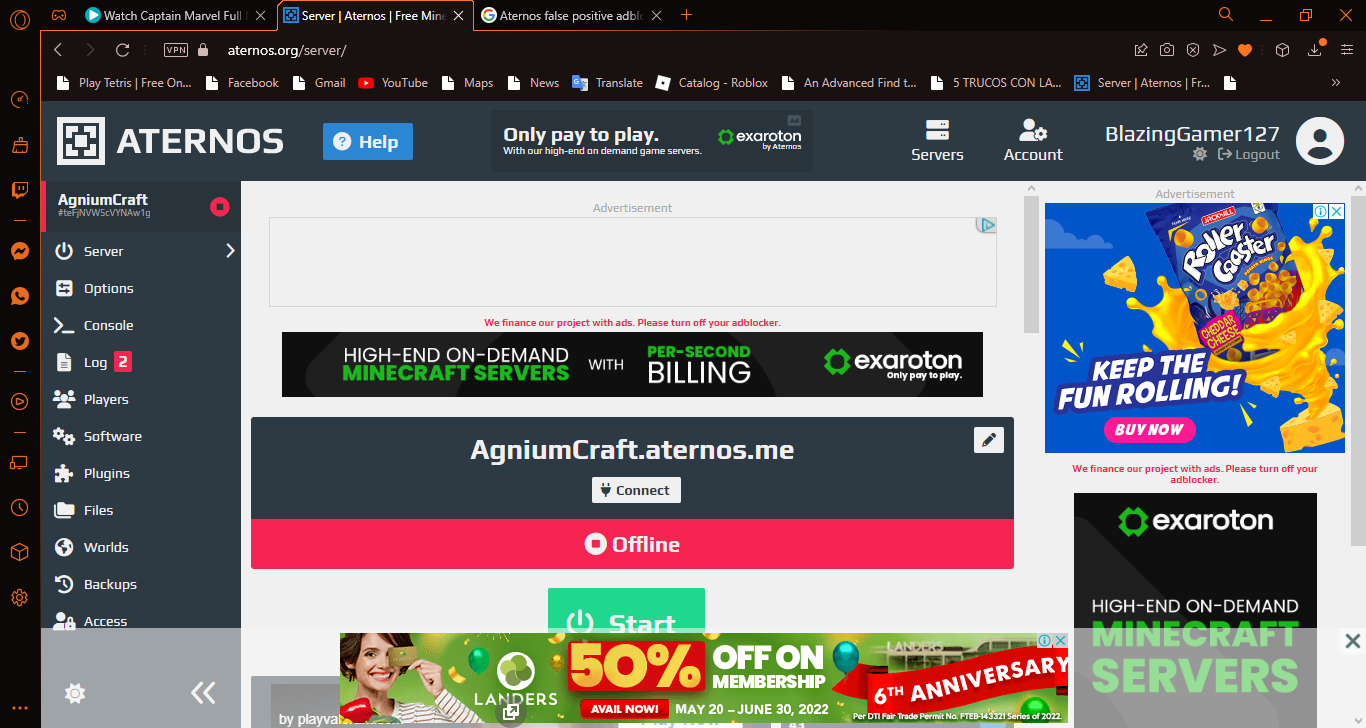Open the Play Tetris bookmark
This screenshot has height=728, width=1366.
click(123, 83)
